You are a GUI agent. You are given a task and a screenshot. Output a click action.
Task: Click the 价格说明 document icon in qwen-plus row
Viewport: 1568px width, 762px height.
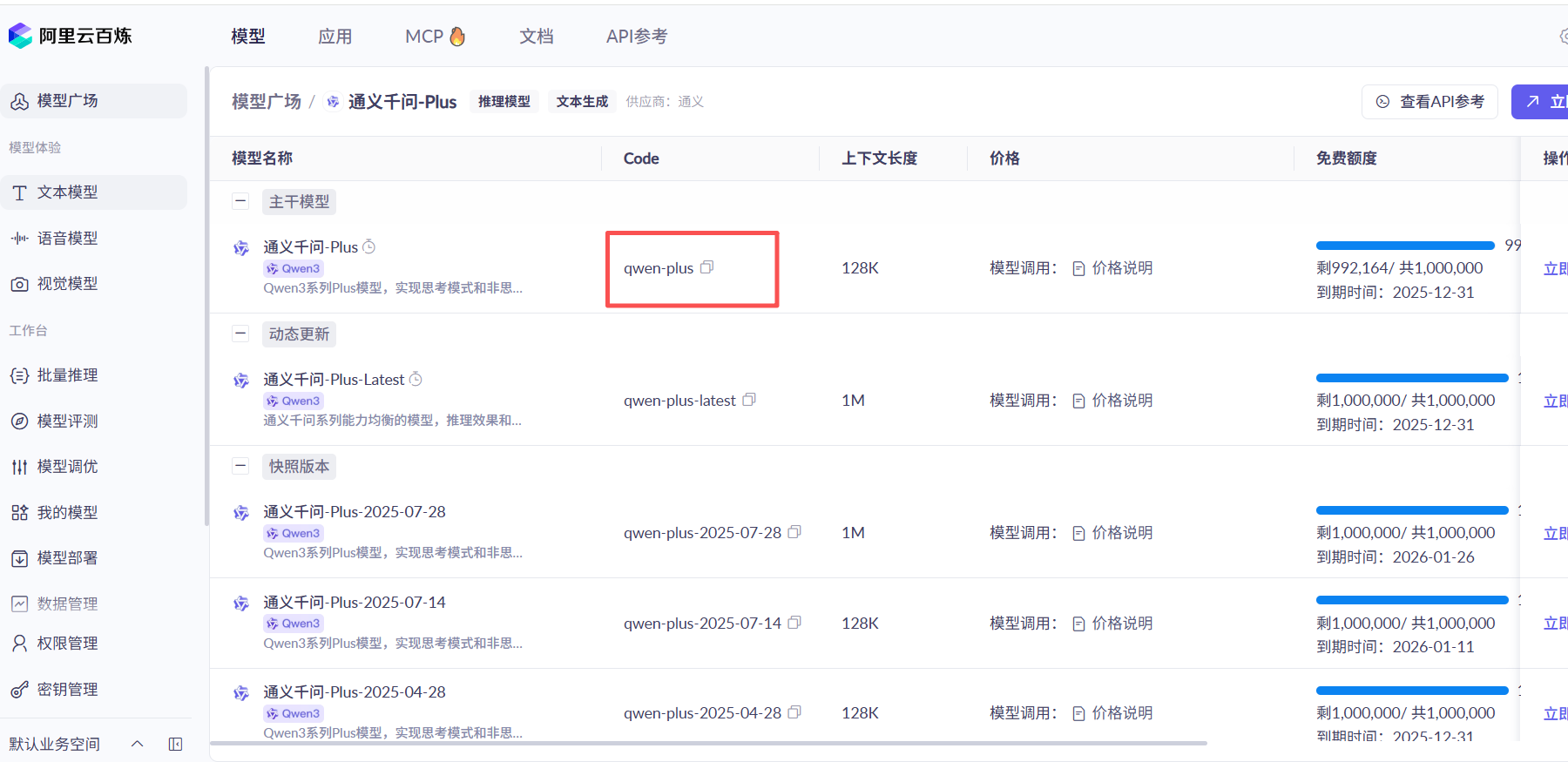coord(1078,268)
